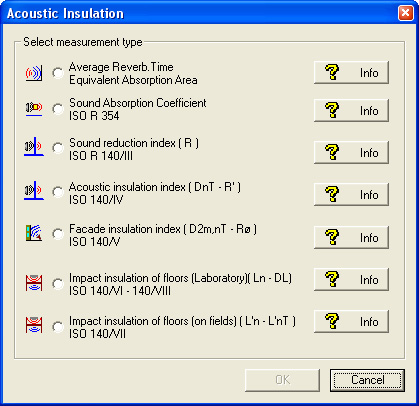Choose Sound reduction index (R) option

(58, 148)
